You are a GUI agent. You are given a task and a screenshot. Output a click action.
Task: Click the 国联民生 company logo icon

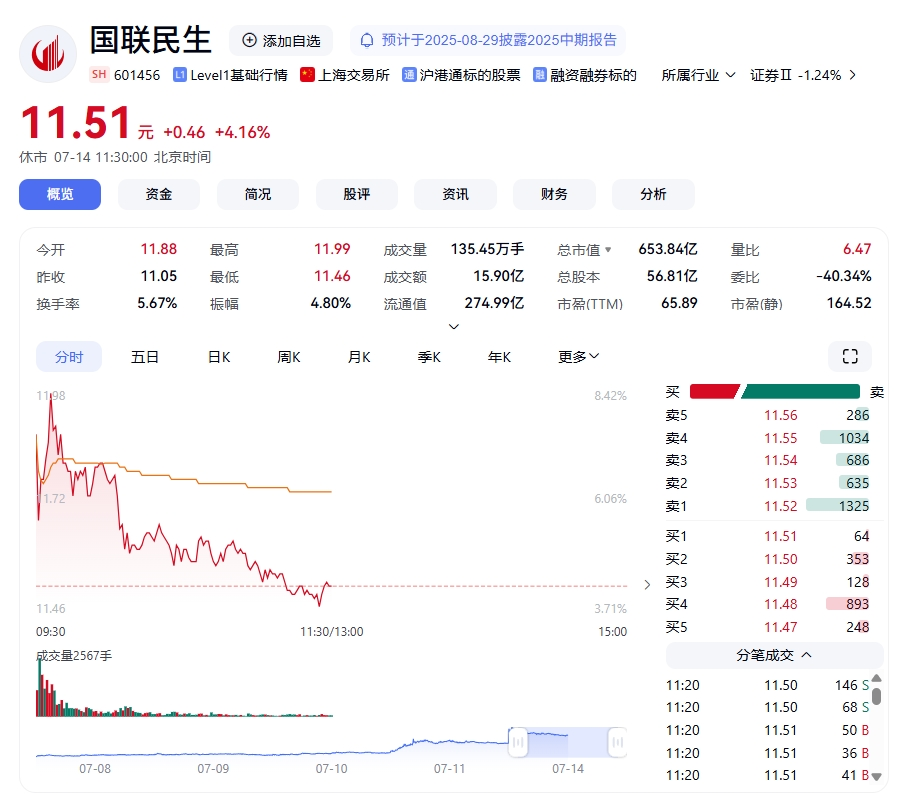coord(48,52)
